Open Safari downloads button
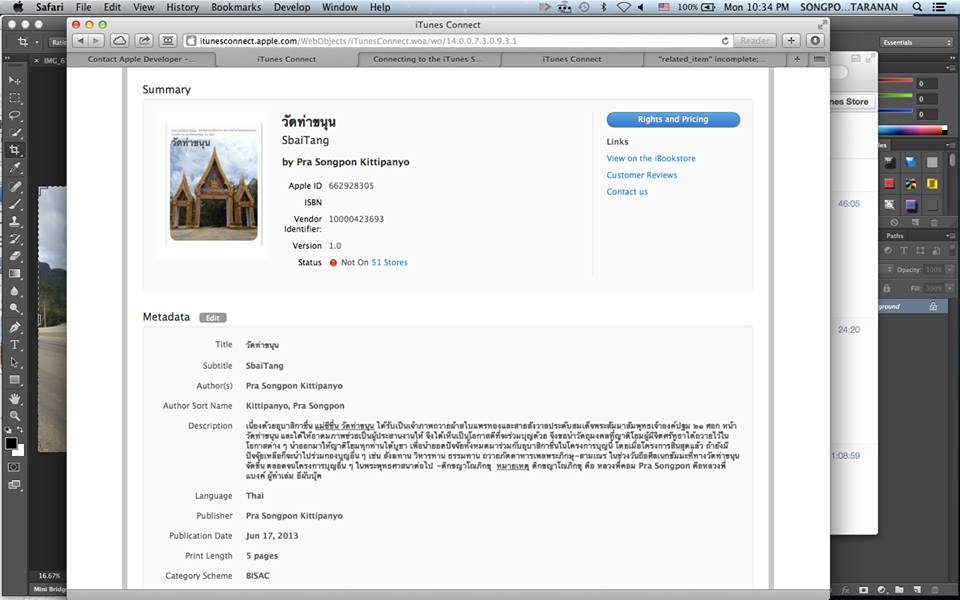 (814, 41)
